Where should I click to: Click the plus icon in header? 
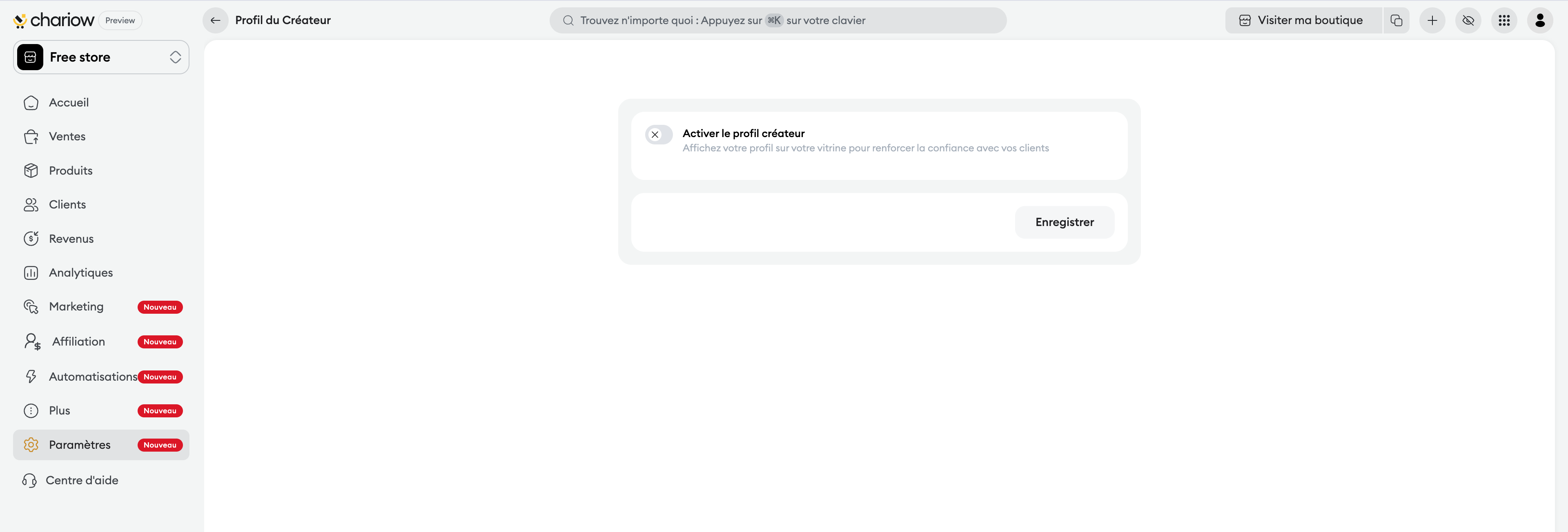[1432, 20]
